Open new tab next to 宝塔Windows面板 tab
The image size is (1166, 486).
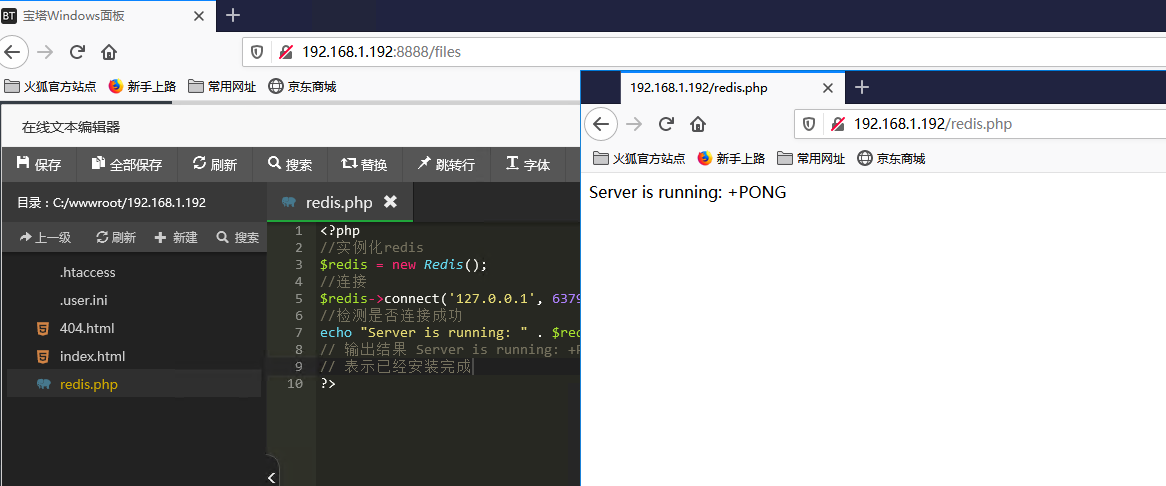(x=233, y=16)
